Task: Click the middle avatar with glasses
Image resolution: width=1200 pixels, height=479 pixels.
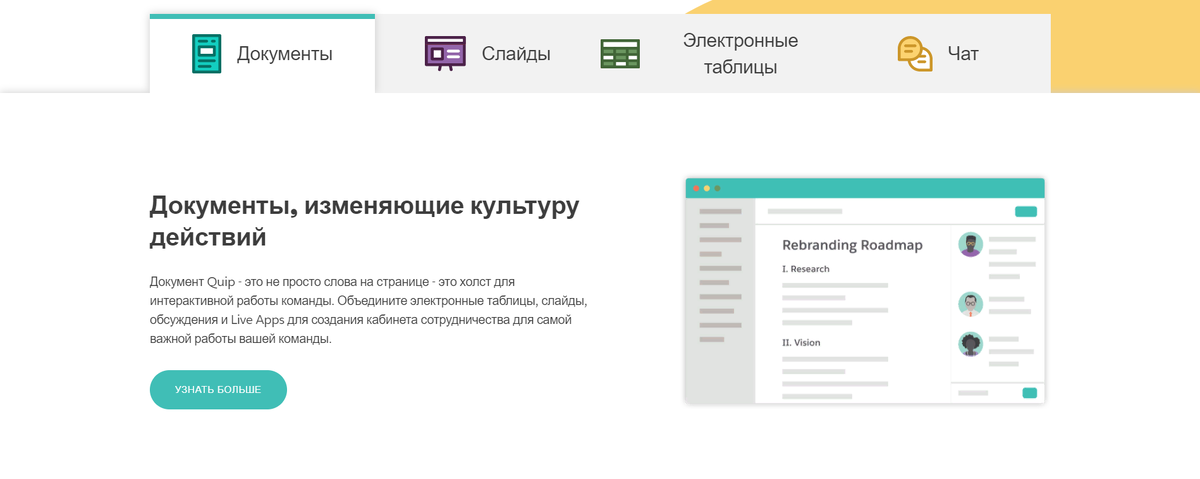Action: coord(970,304)
